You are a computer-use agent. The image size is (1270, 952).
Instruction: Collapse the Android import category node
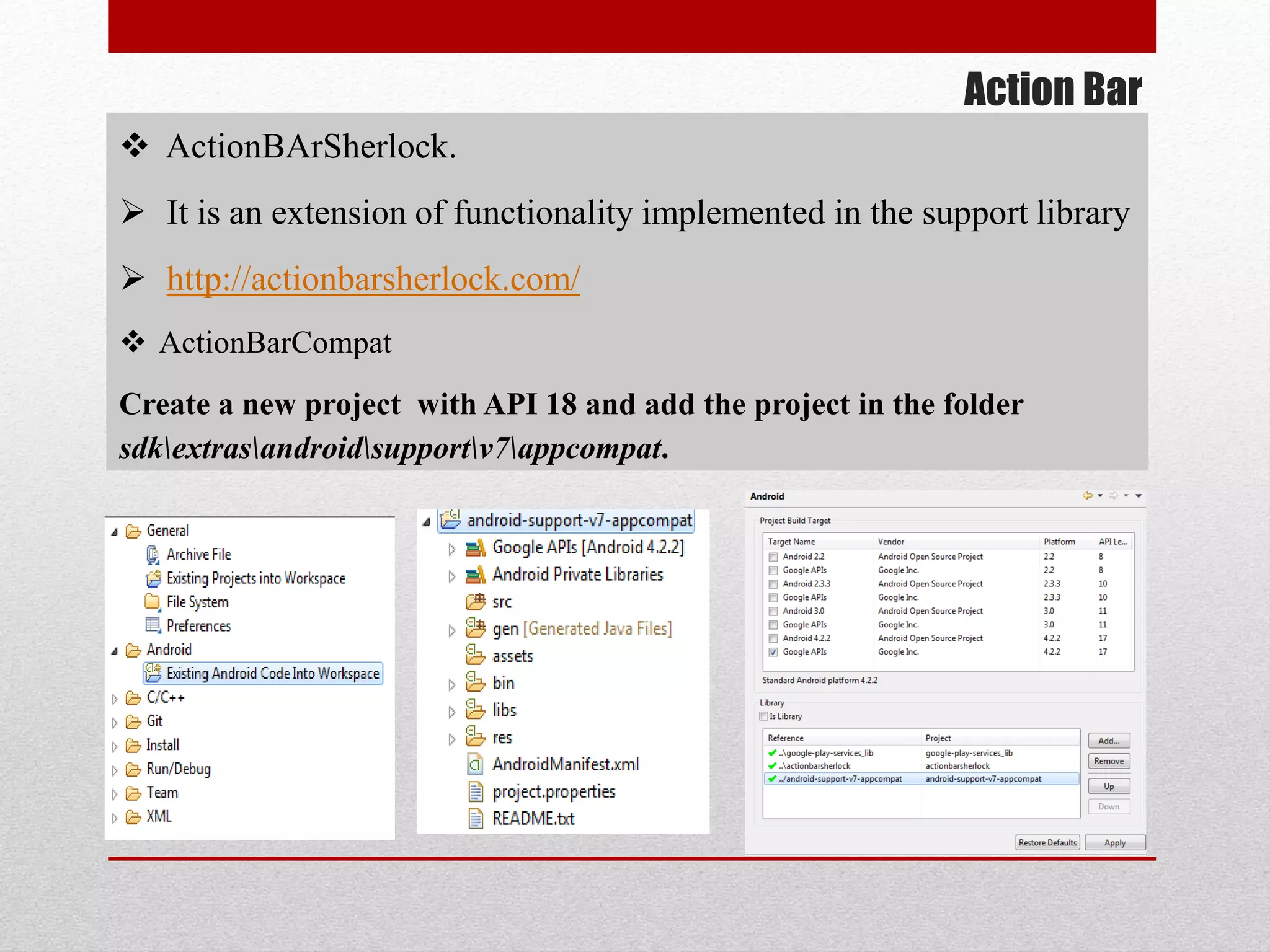click(x=115, y=651)
